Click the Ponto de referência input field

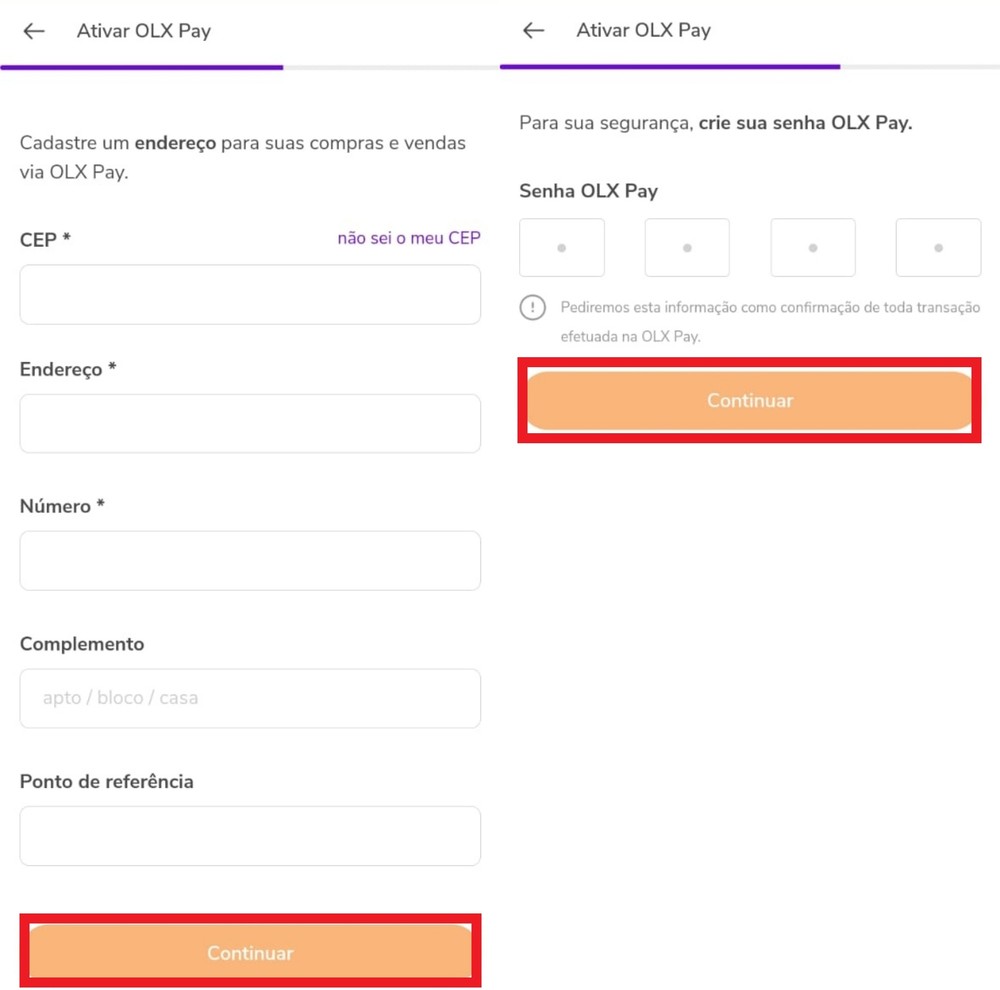(x=250, y=836)
